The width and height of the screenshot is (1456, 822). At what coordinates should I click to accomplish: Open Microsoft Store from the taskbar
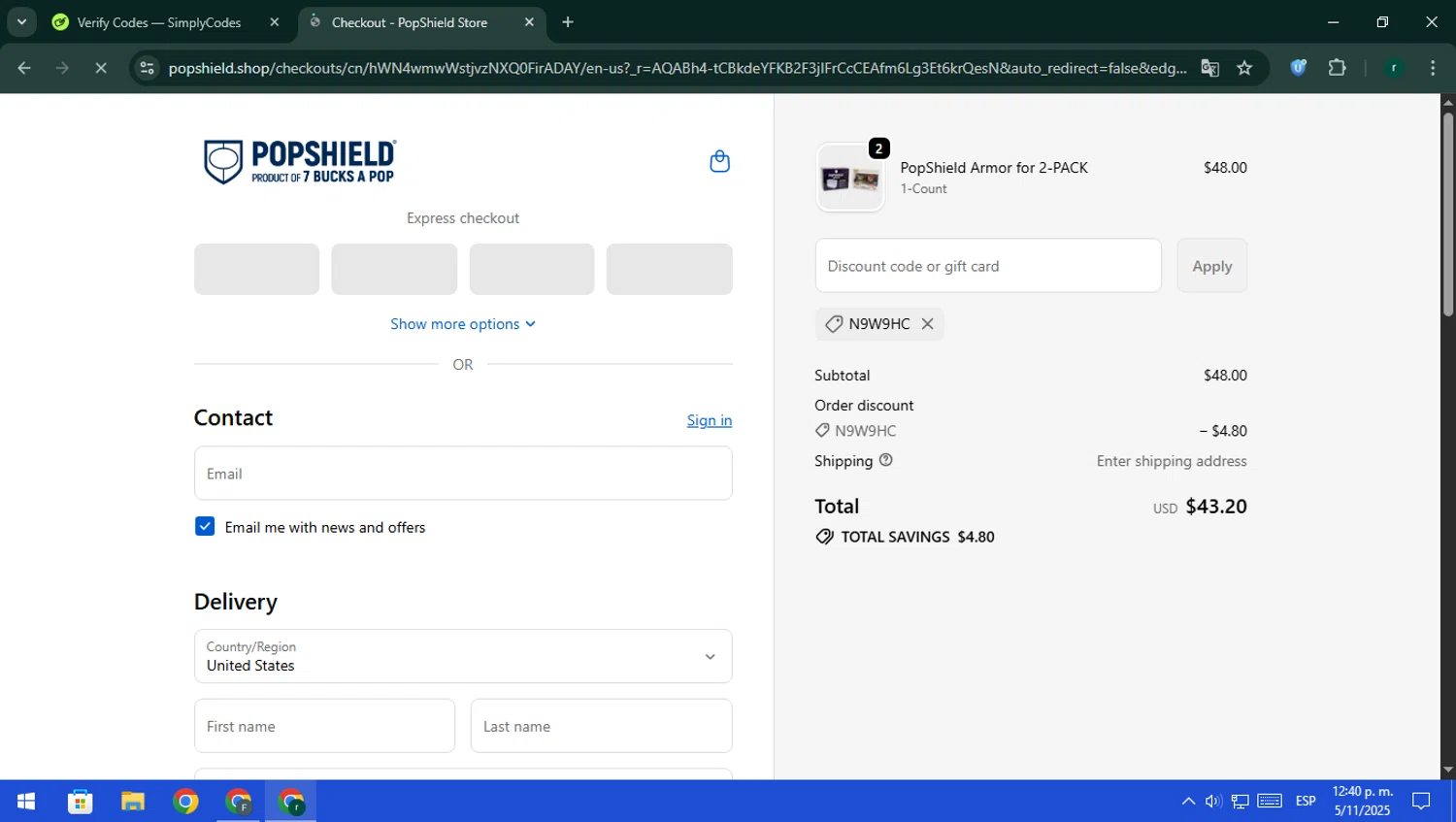point(80,802)
